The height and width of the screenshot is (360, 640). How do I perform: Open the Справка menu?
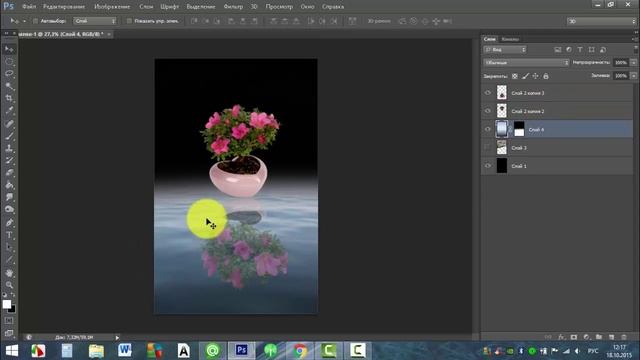click(333, 7)
